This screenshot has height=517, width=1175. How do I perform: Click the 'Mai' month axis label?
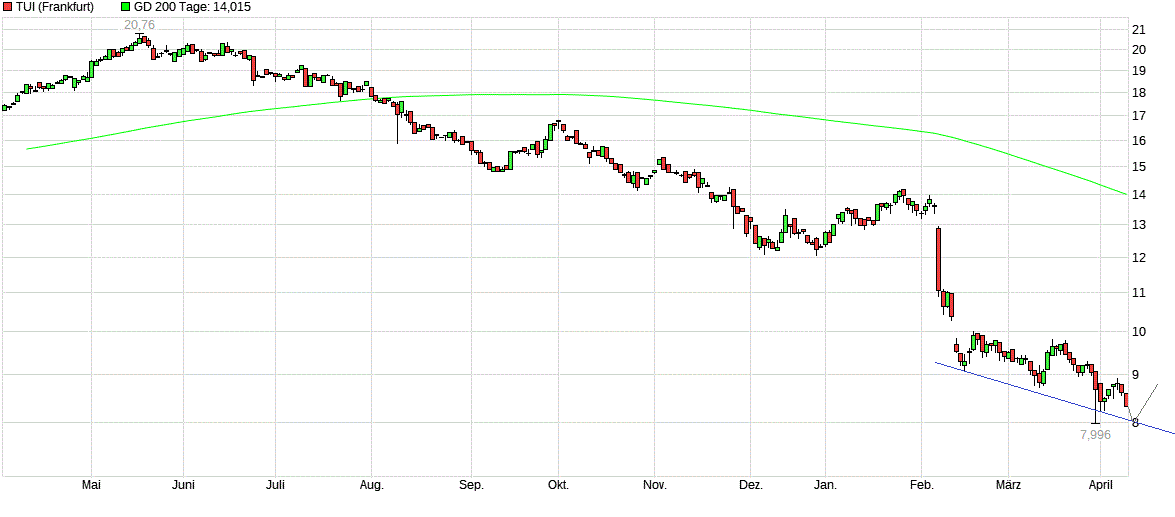pyautogui.click(x=91, y=486)
